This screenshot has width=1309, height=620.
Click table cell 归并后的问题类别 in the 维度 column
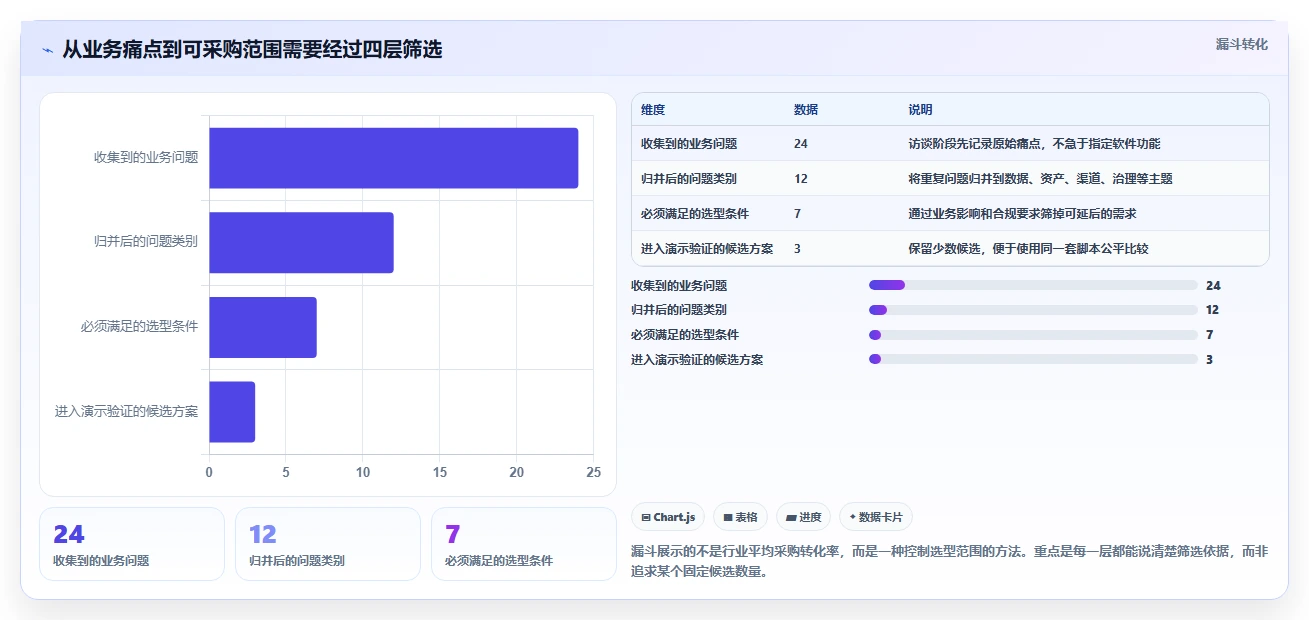click(x=689, y=179)
